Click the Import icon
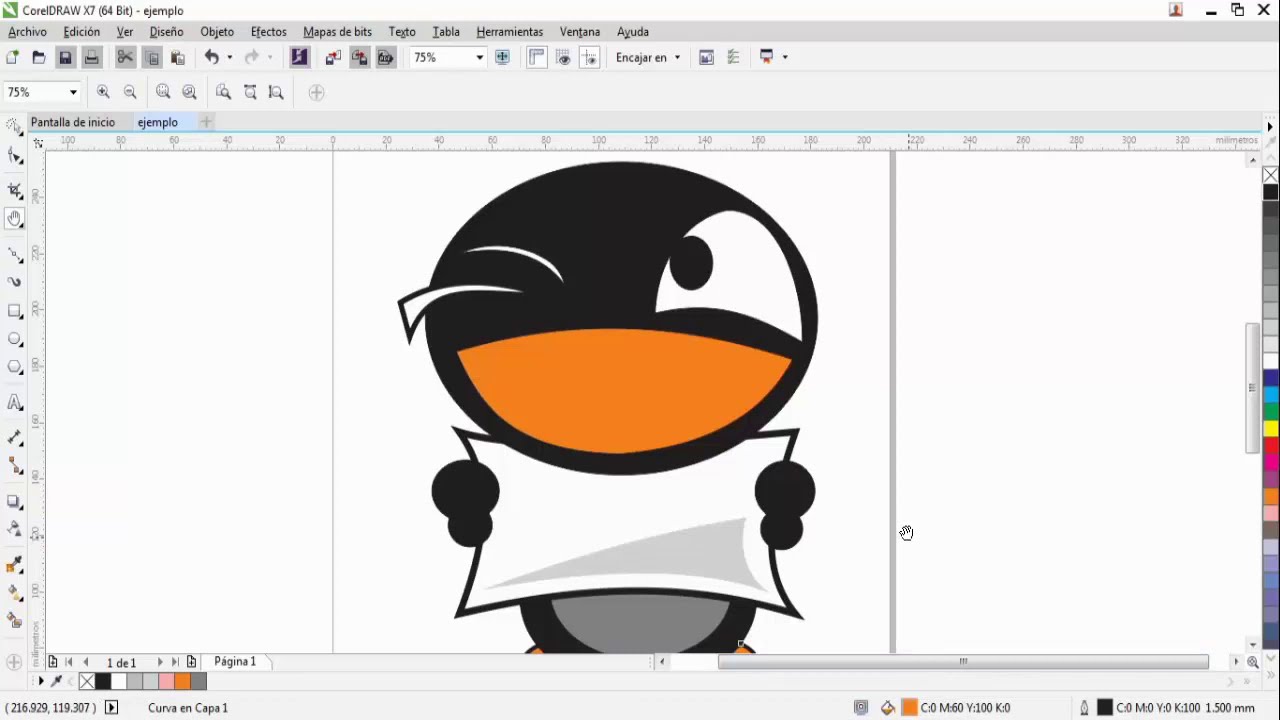 333,57
